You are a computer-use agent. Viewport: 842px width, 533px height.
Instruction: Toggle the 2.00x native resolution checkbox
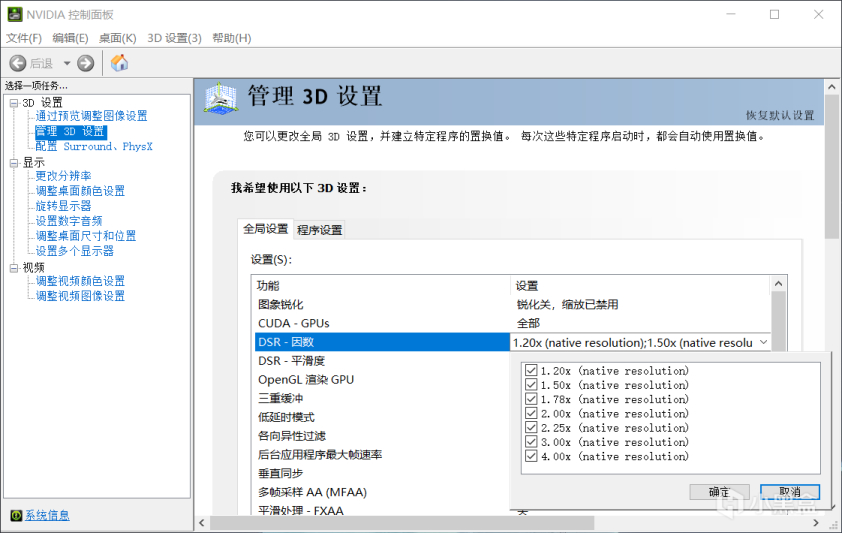click(531, 413)
